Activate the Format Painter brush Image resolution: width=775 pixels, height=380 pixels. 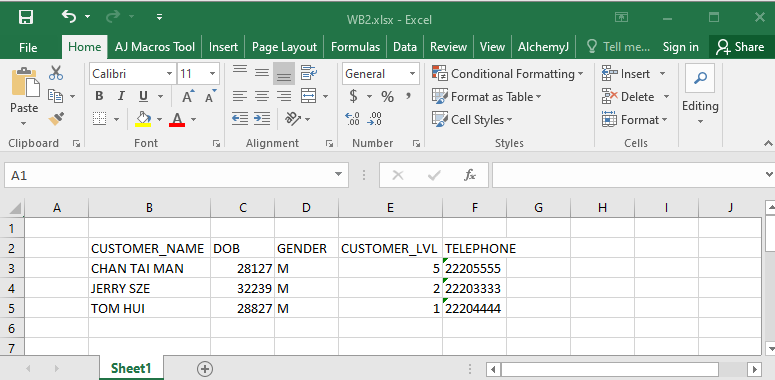(56, 119)
